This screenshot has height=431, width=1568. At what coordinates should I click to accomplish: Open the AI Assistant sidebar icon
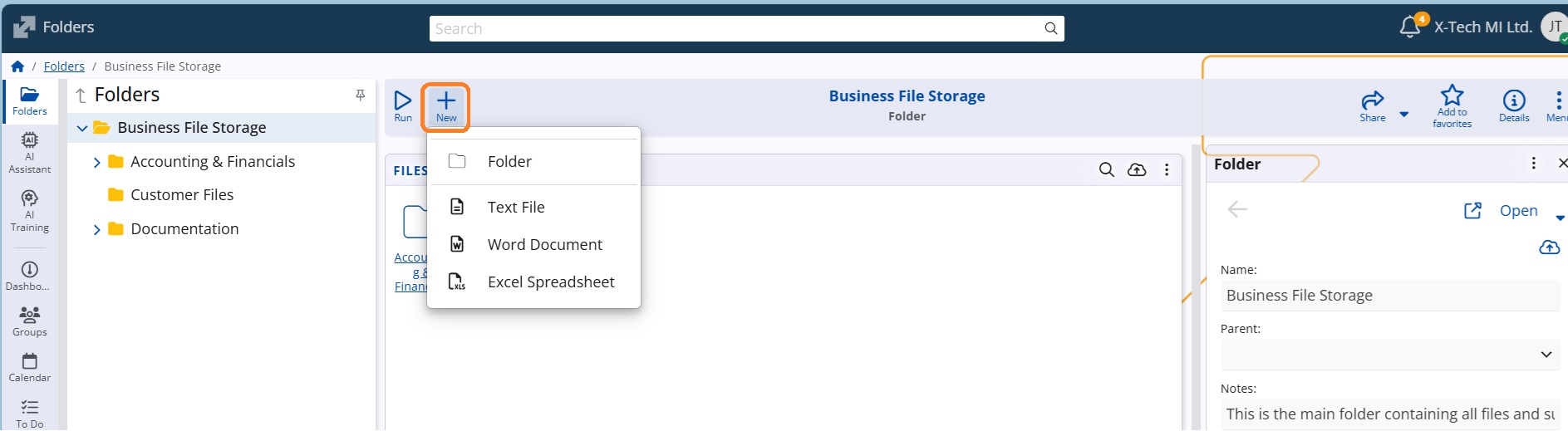[30, 153]
